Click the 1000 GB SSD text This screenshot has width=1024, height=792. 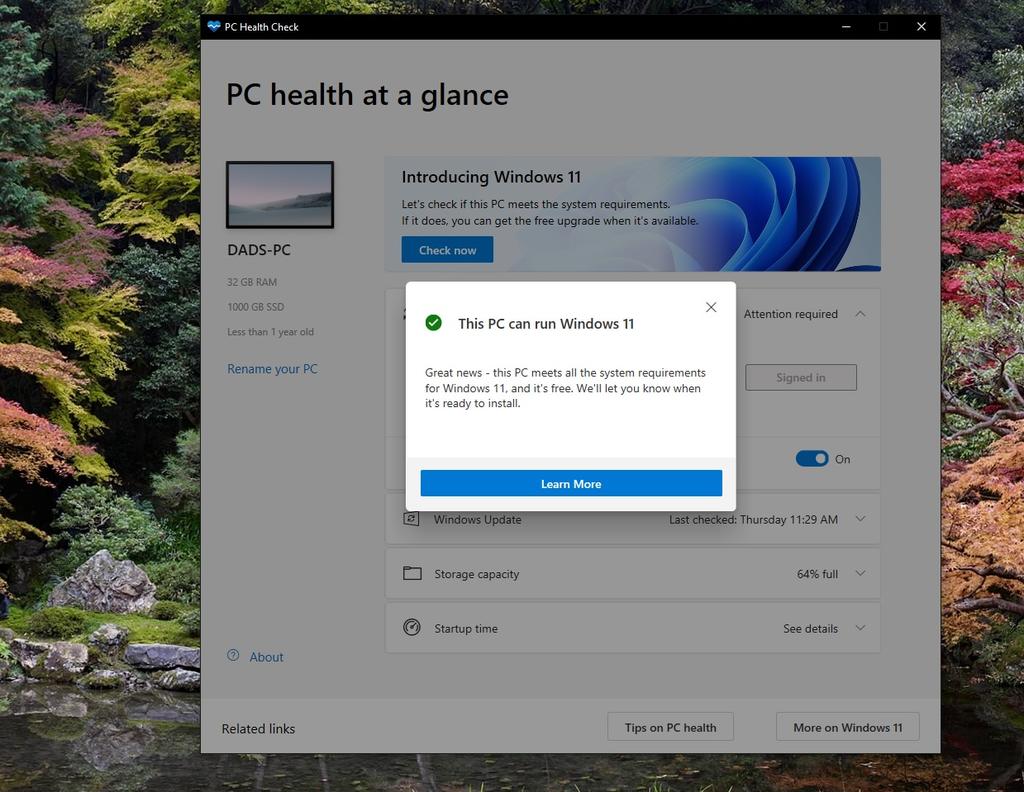(x=255, y=307)
